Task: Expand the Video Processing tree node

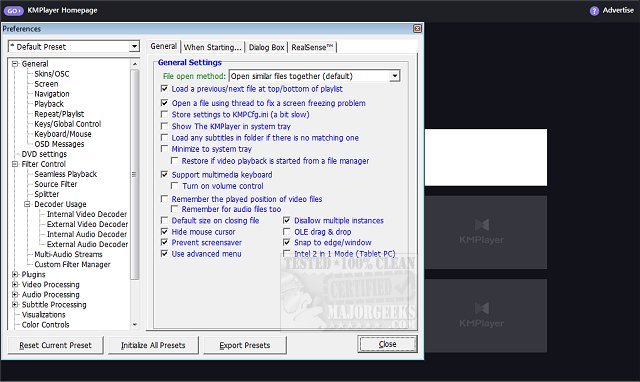Action: tap(15, 284)
